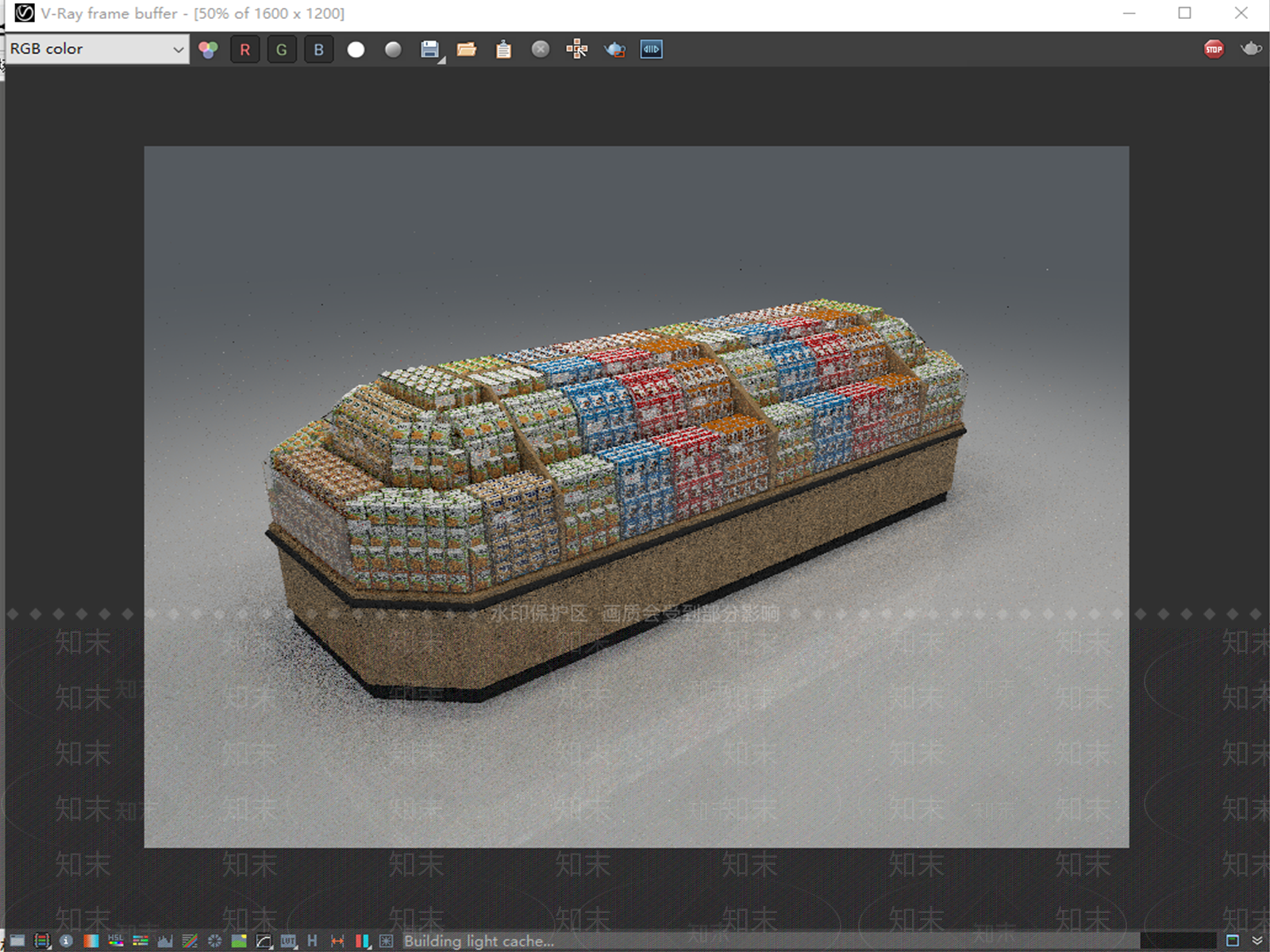Toggle color balance correction
Screen dimensions: 1270x952
140,941
